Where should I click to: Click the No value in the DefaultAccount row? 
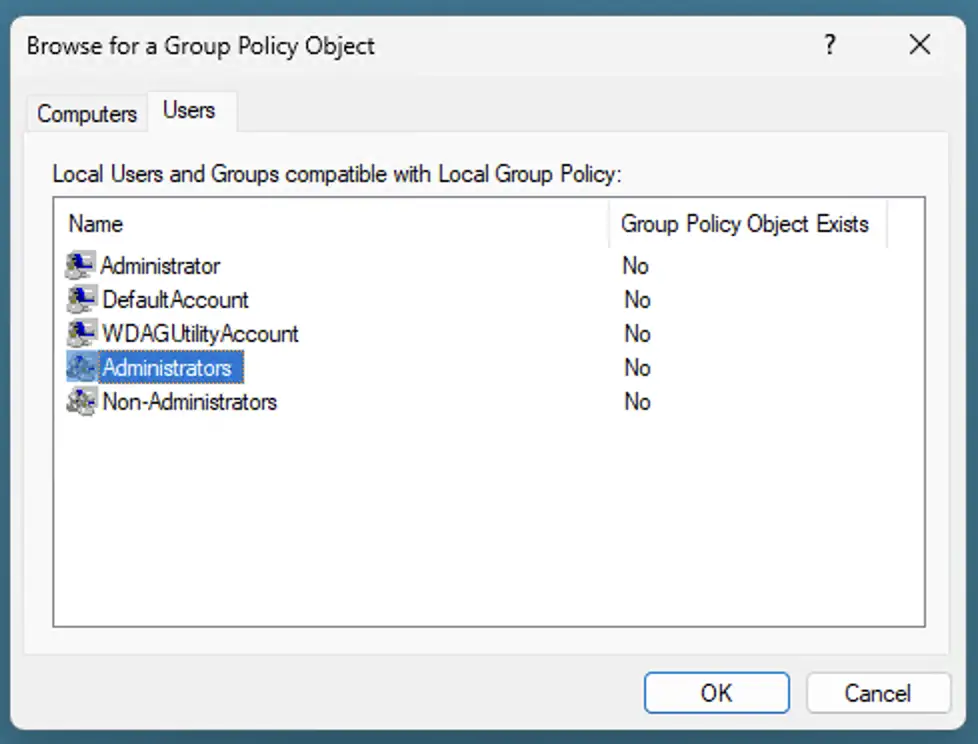click(x=637, y=300)
